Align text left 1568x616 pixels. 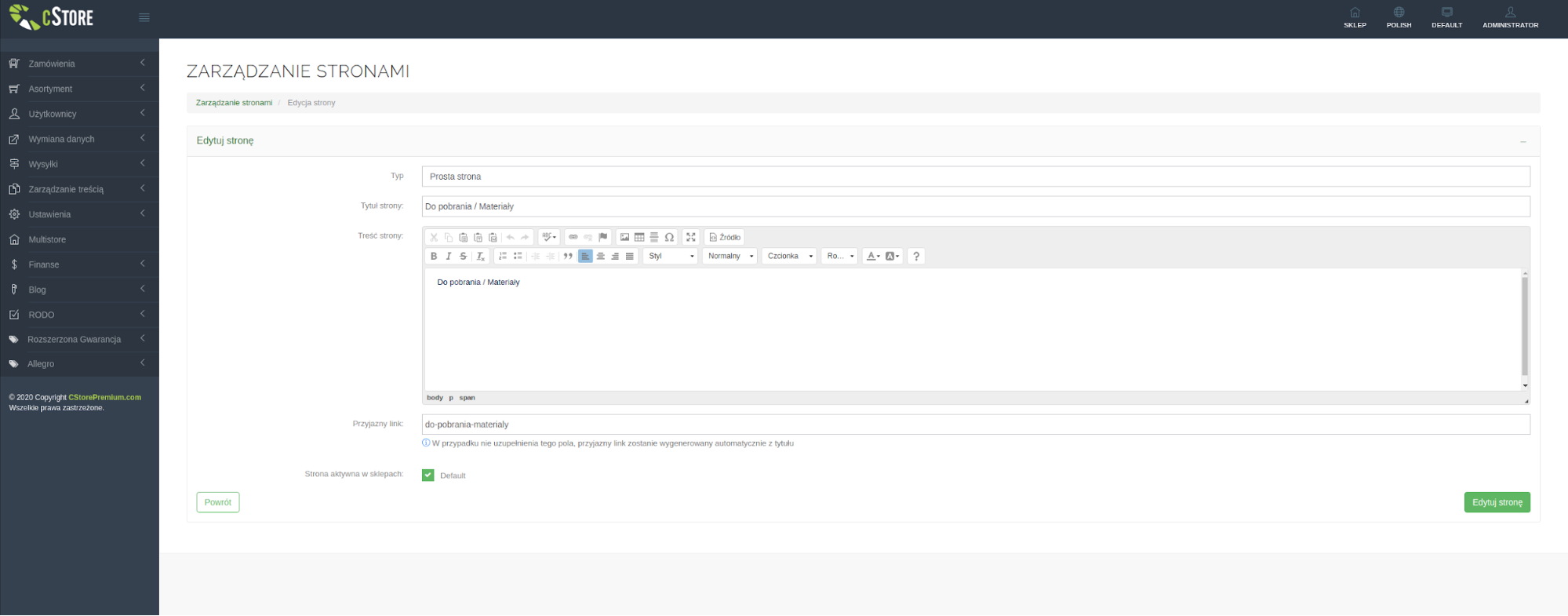pyautogui.click(x=585, y=256)
